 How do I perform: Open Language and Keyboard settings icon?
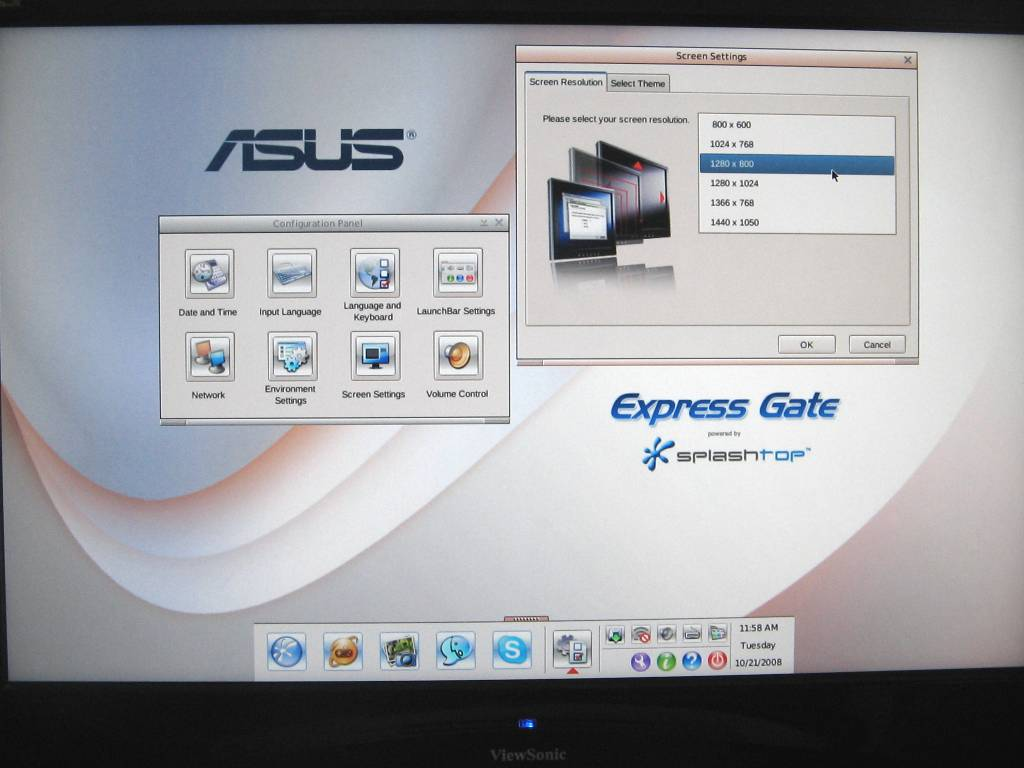(374, 272)
